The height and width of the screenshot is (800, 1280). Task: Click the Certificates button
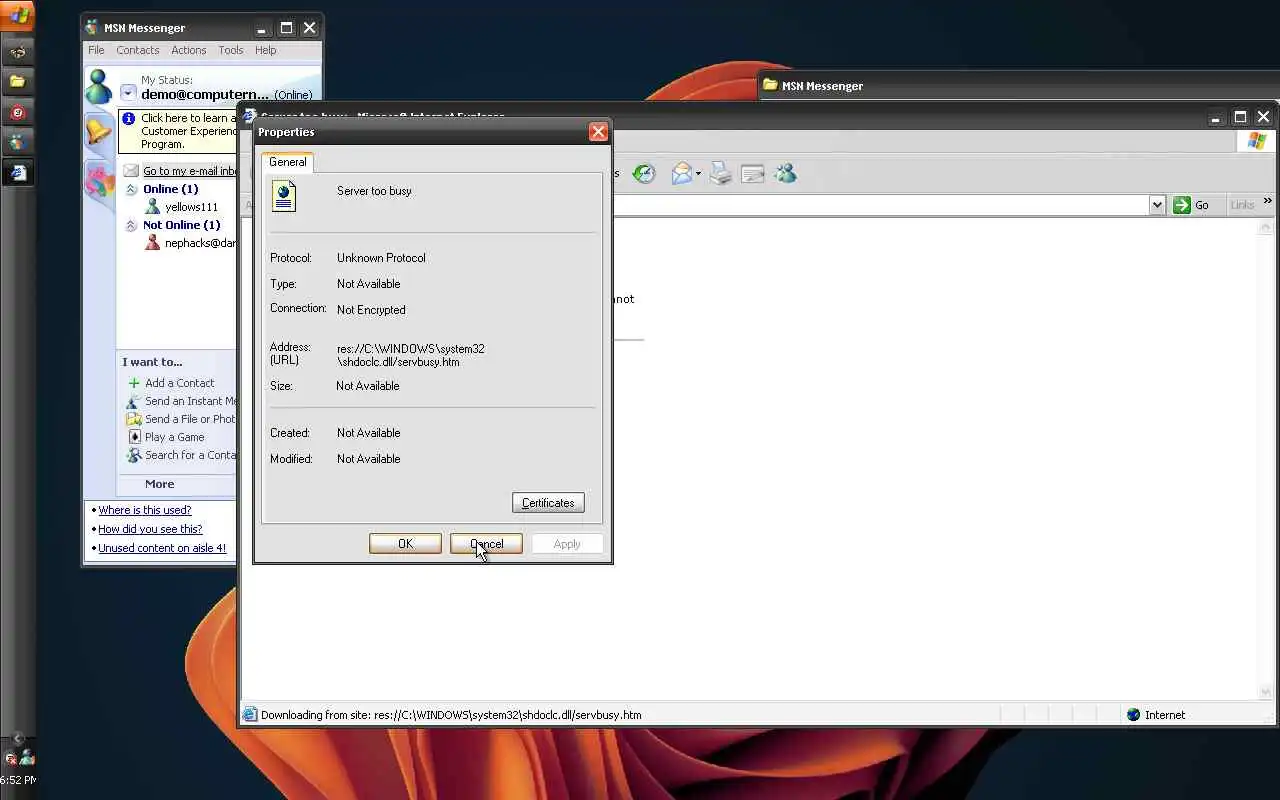548,503
